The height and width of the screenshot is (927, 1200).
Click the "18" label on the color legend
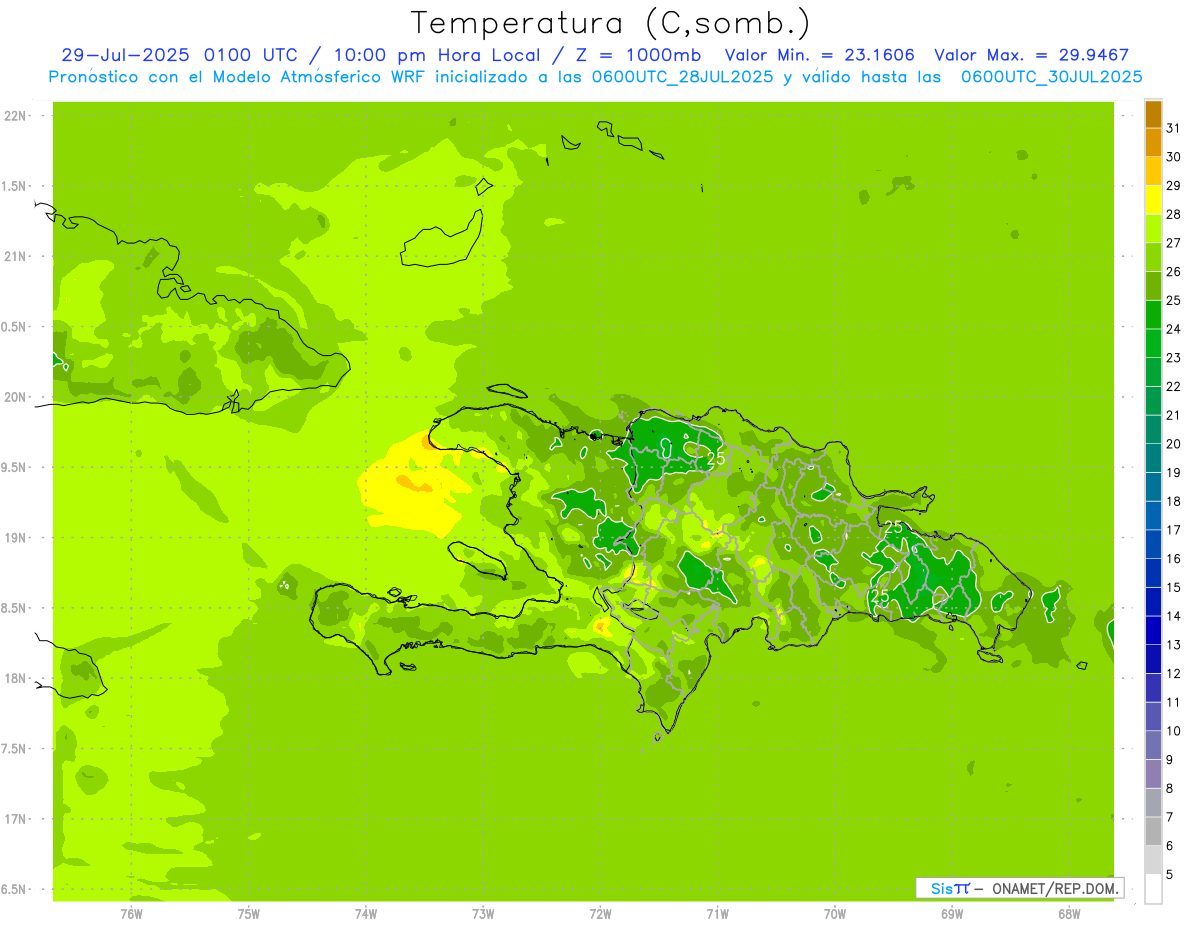pyautogui.click(x=1173, y=502)
